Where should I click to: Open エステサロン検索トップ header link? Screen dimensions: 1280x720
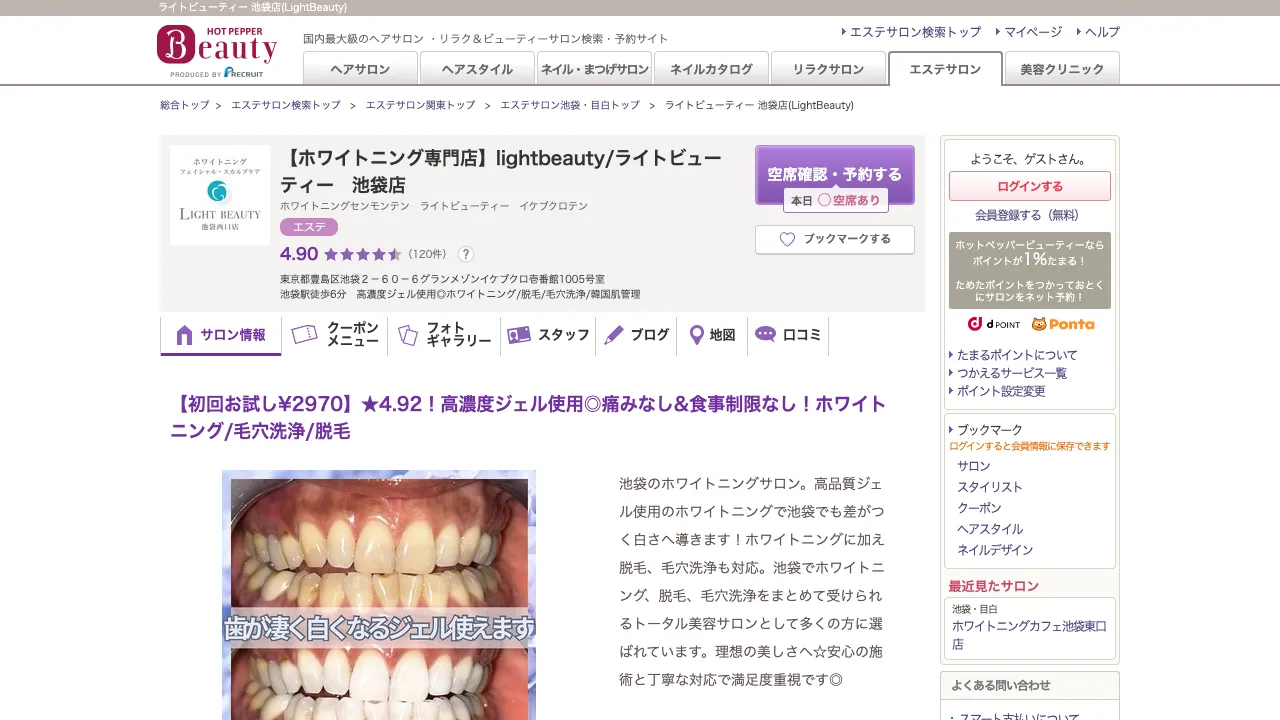[x=915, y=32]
